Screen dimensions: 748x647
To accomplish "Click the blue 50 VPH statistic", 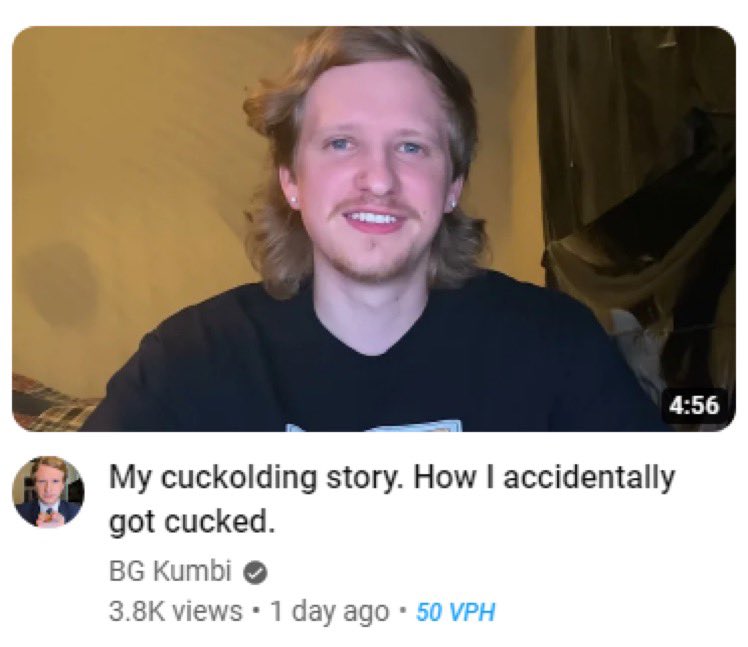I will click(456, 612).
